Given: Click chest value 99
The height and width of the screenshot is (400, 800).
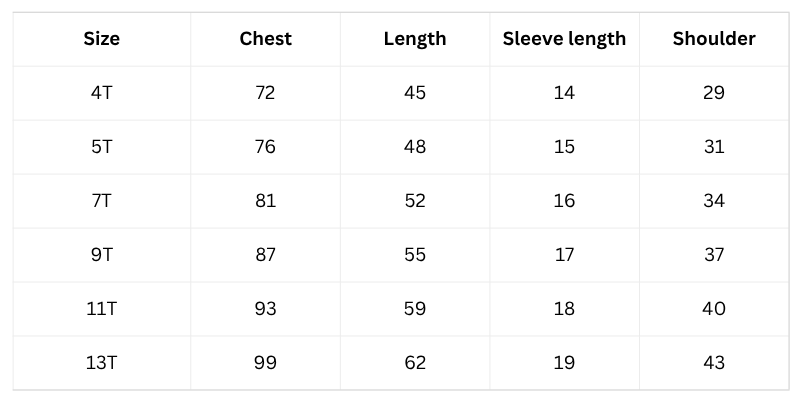Looking at the screenshot, I should coord(265,363).
